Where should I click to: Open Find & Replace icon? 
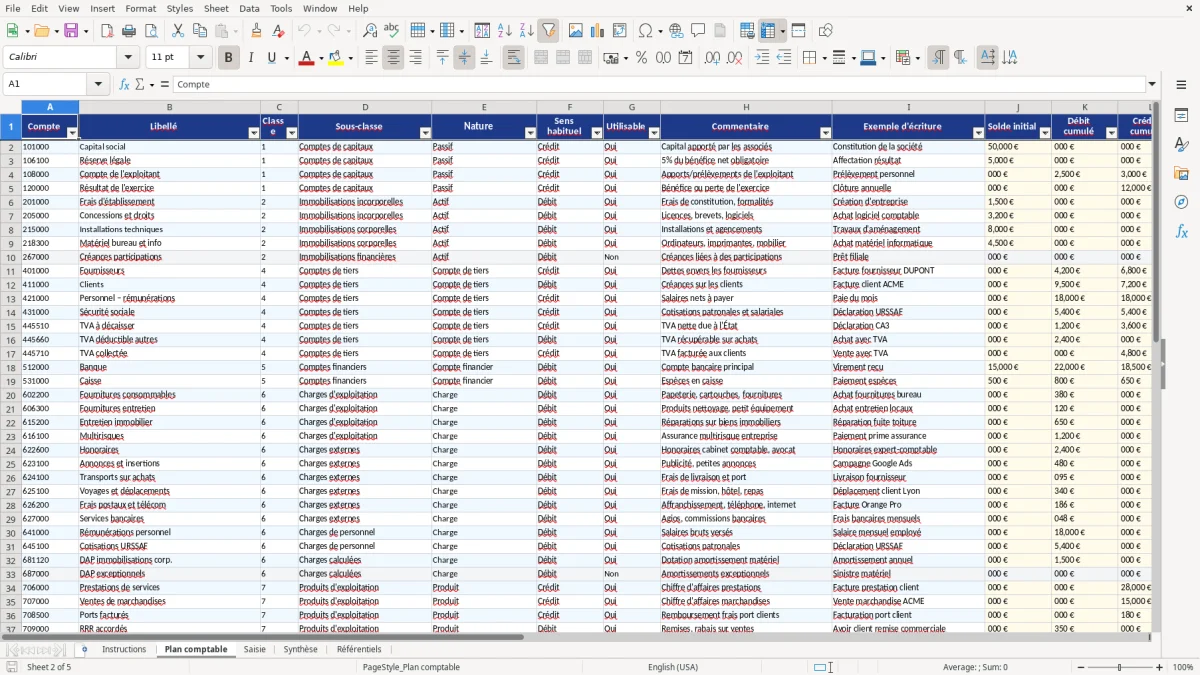point(370,31)
